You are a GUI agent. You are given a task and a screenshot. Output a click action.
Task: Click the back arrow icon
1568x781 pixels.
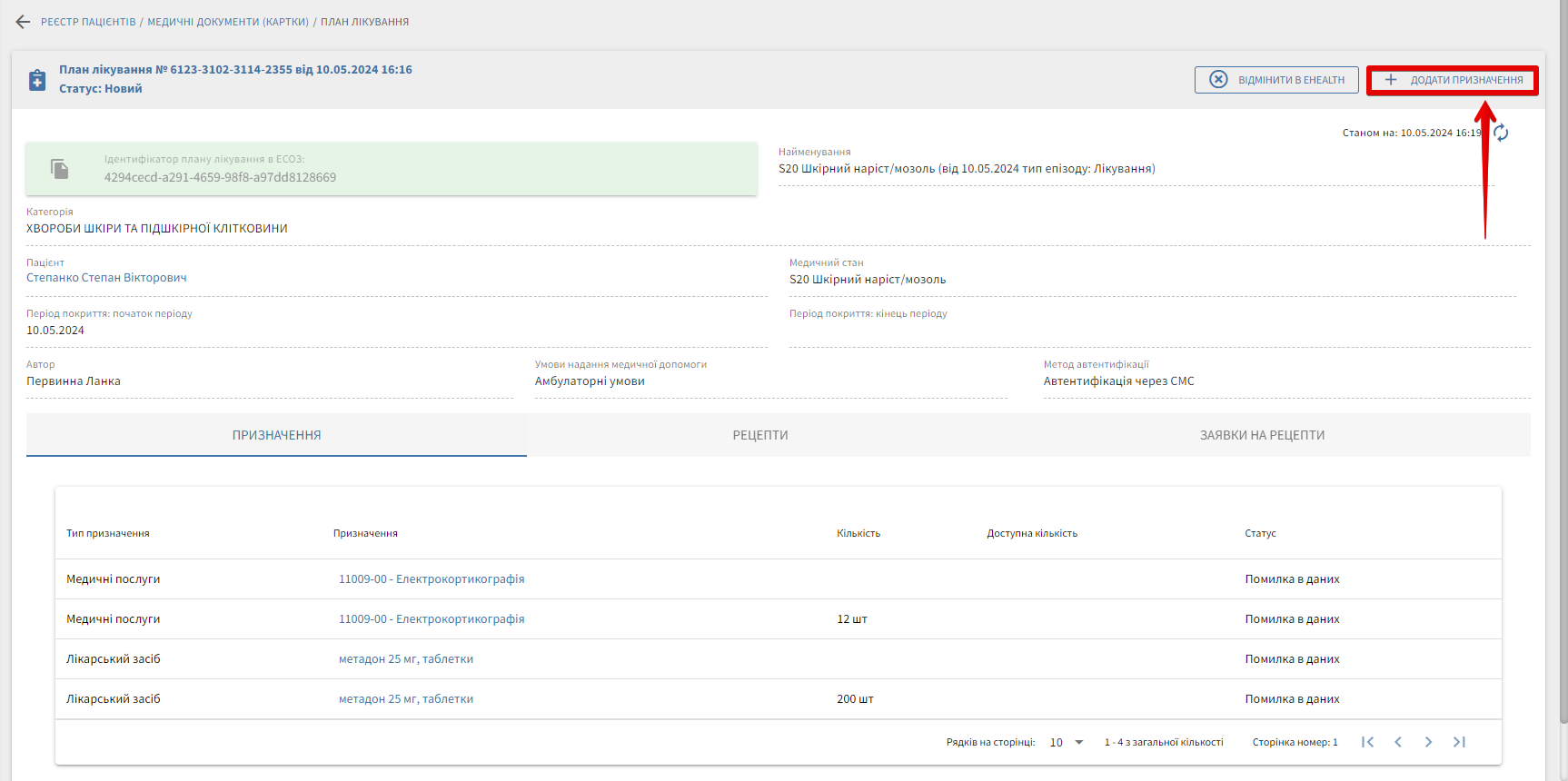pyautogui.click(x=23, y=22)
